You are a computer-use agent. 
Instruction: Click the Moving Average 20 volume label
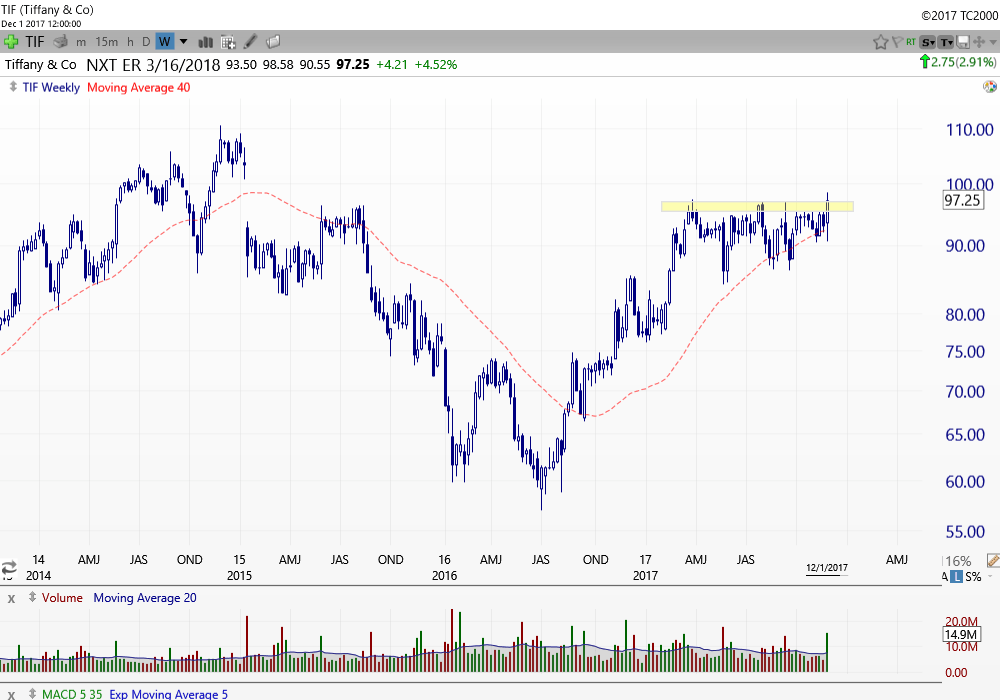point(144,598)
